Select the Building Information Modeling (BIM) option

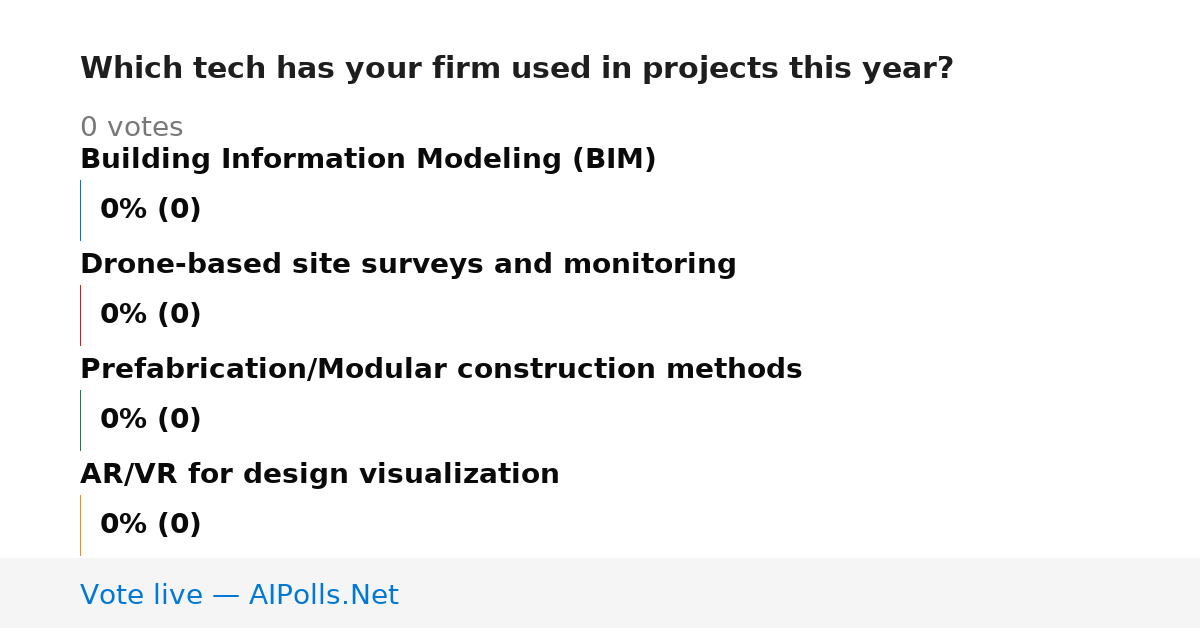click(368, 160)
